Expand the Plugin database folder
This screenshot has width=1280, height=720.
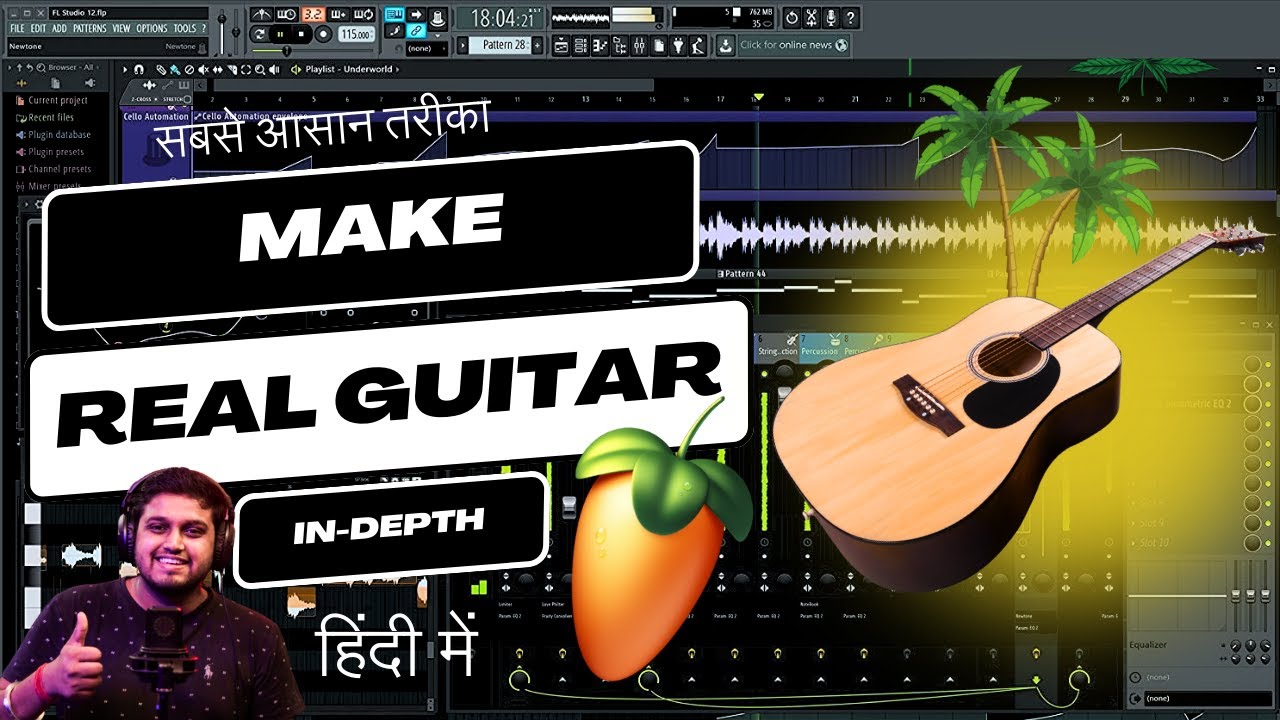[x=53, y=134]
